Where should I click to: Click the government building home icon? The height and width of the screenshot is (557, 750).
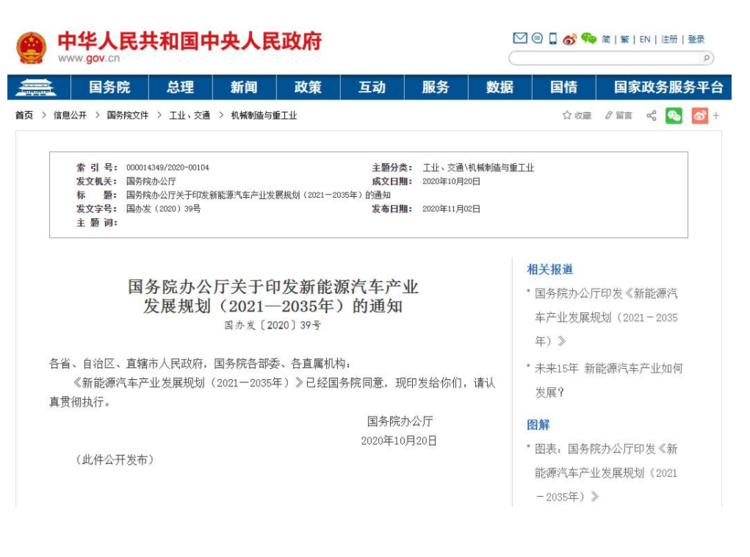36,87
